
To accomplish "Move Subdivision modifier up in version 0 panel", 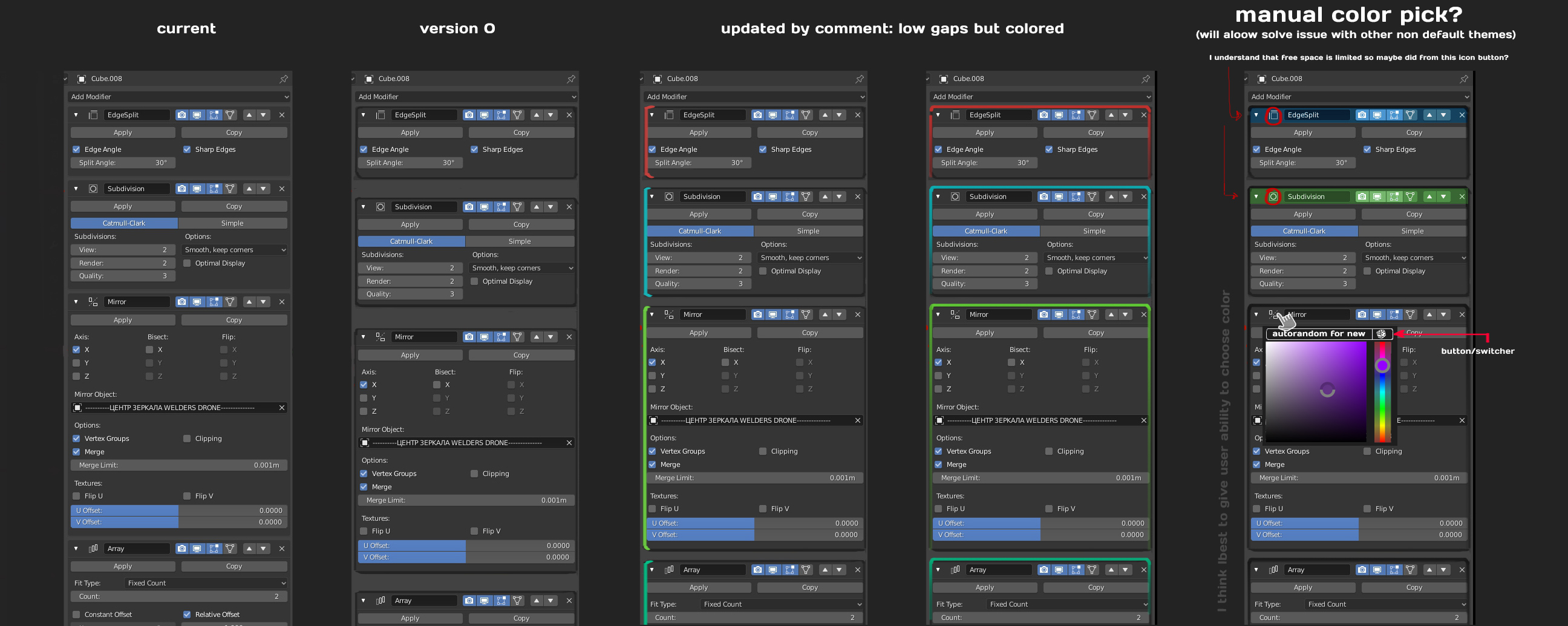I will click(536, 207).
